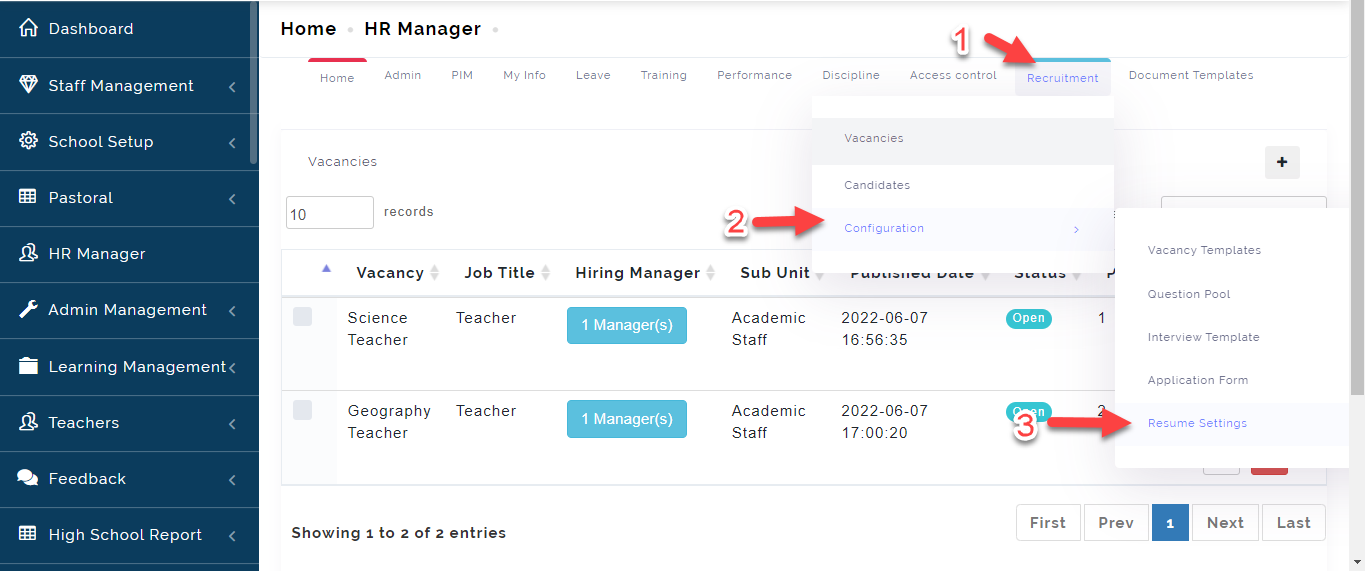Click the Next pagination button
1365x571 pixels.
[x=1225, y=523]
